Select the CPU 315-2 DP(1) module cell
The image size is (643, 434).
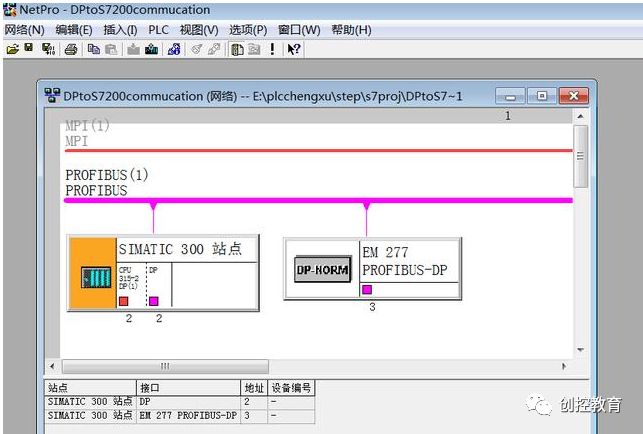(x=132, y=285)
